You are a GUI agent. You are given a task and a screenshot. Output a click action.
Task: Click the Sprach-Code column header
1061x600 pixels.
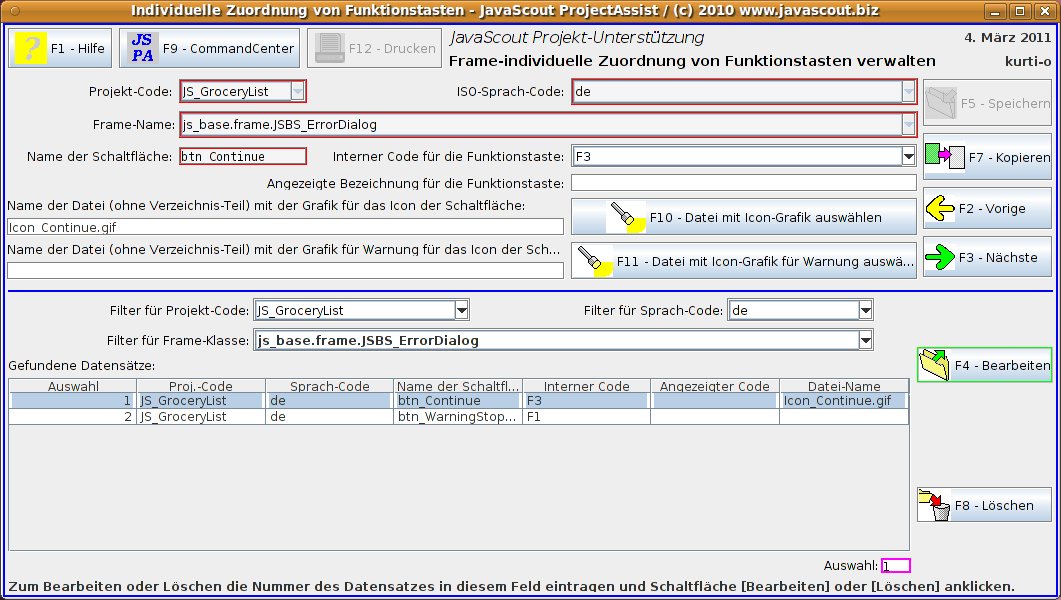click(x=329, y=386)
